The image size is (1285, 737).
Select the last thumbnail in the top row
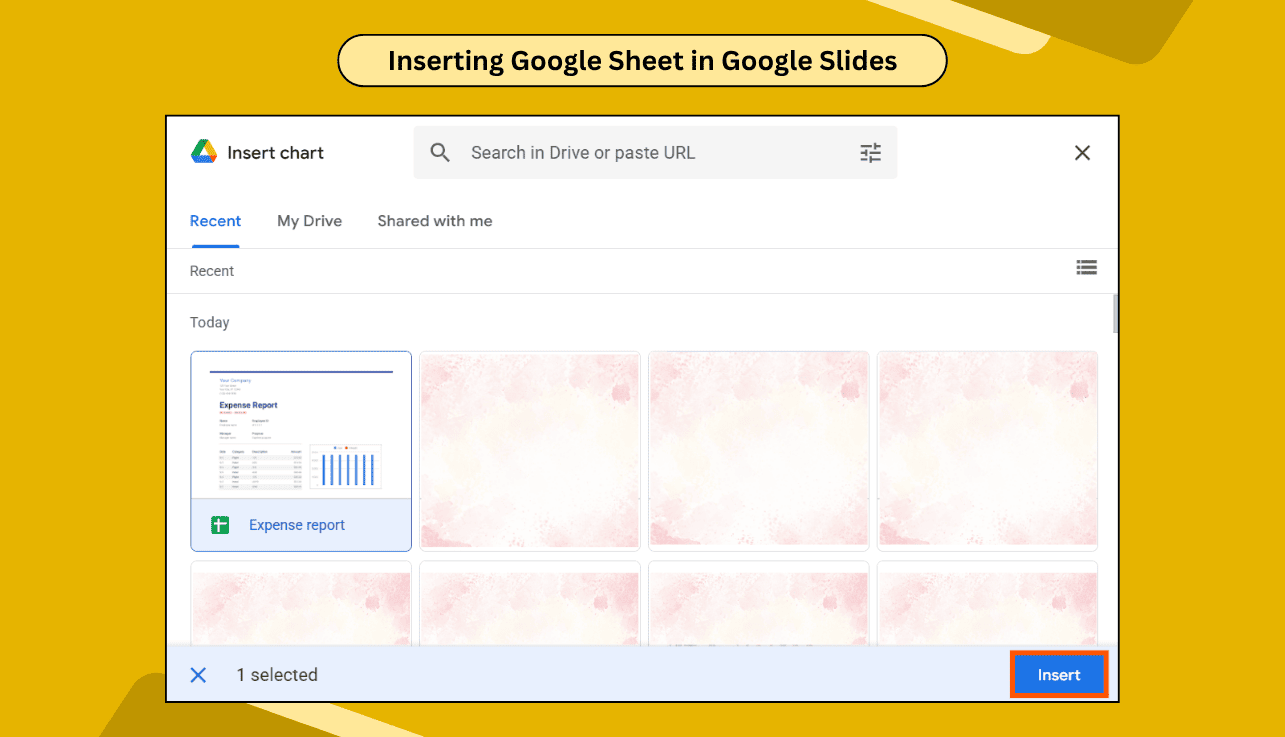click(x=987, y=450)
